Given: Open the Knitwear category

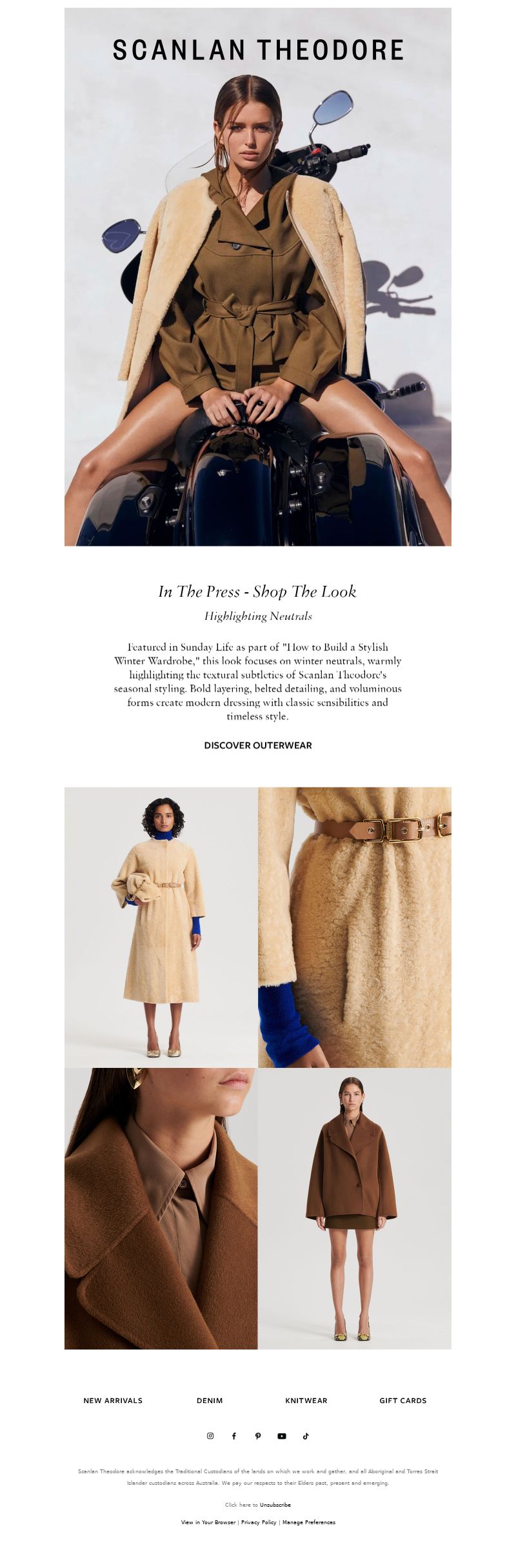Looking at the screenshot, I should click(x=306, y=1400).
